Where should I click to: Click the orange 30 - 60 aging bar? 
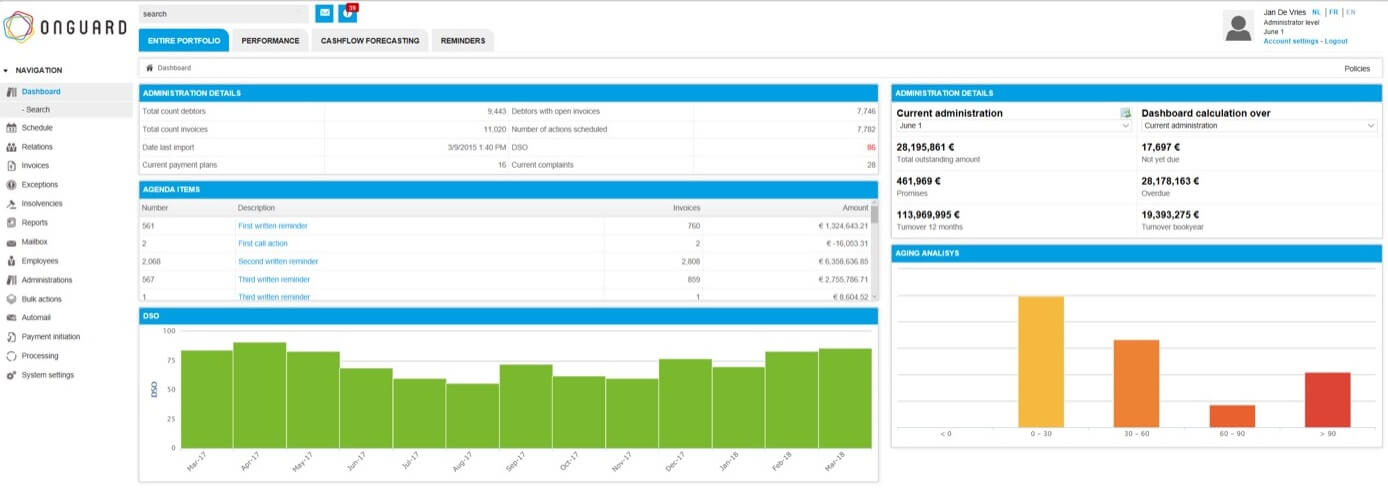(x=1136, y=383)
